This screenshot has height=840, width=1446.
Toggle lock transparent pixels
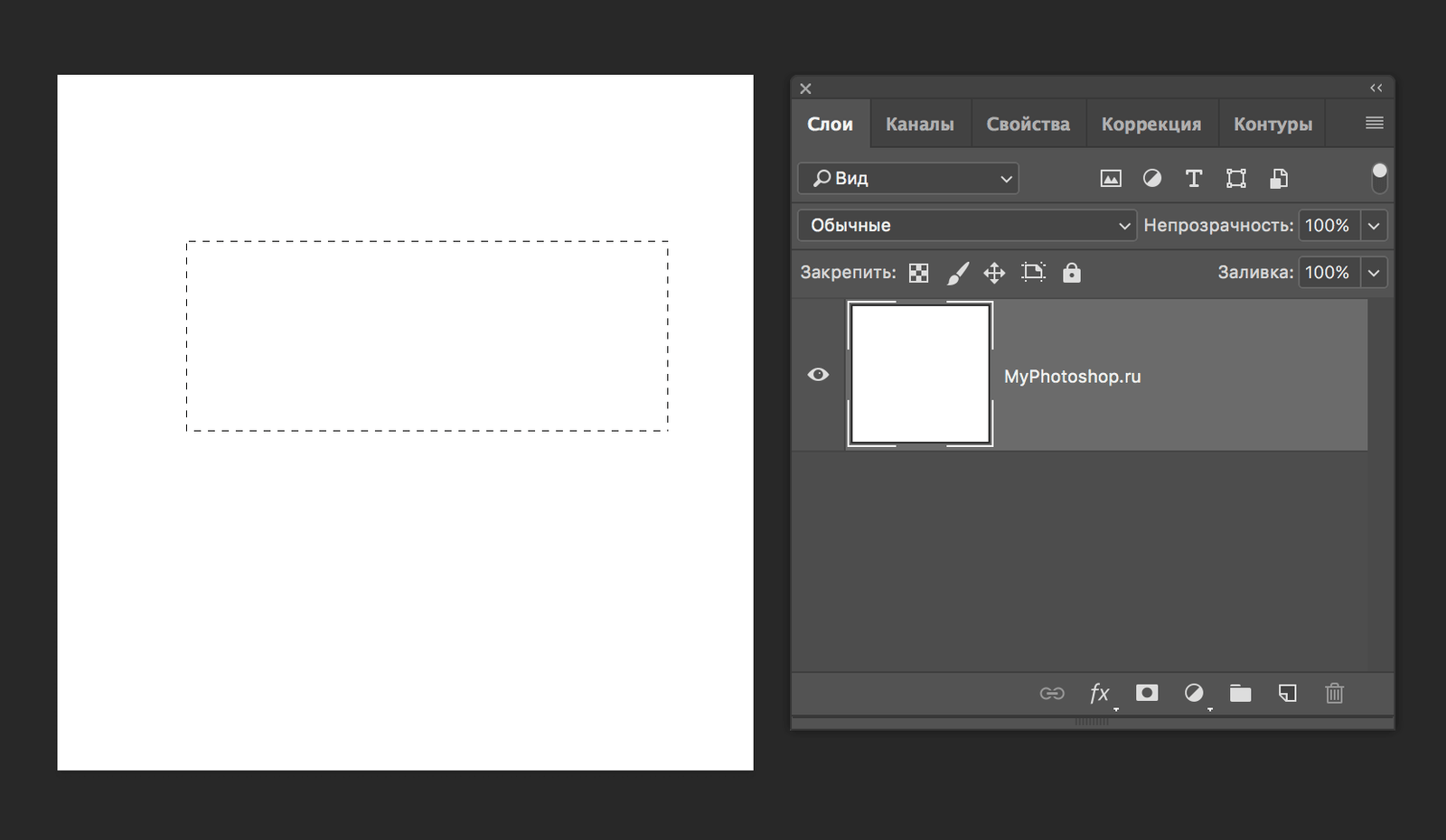[918, 273]
